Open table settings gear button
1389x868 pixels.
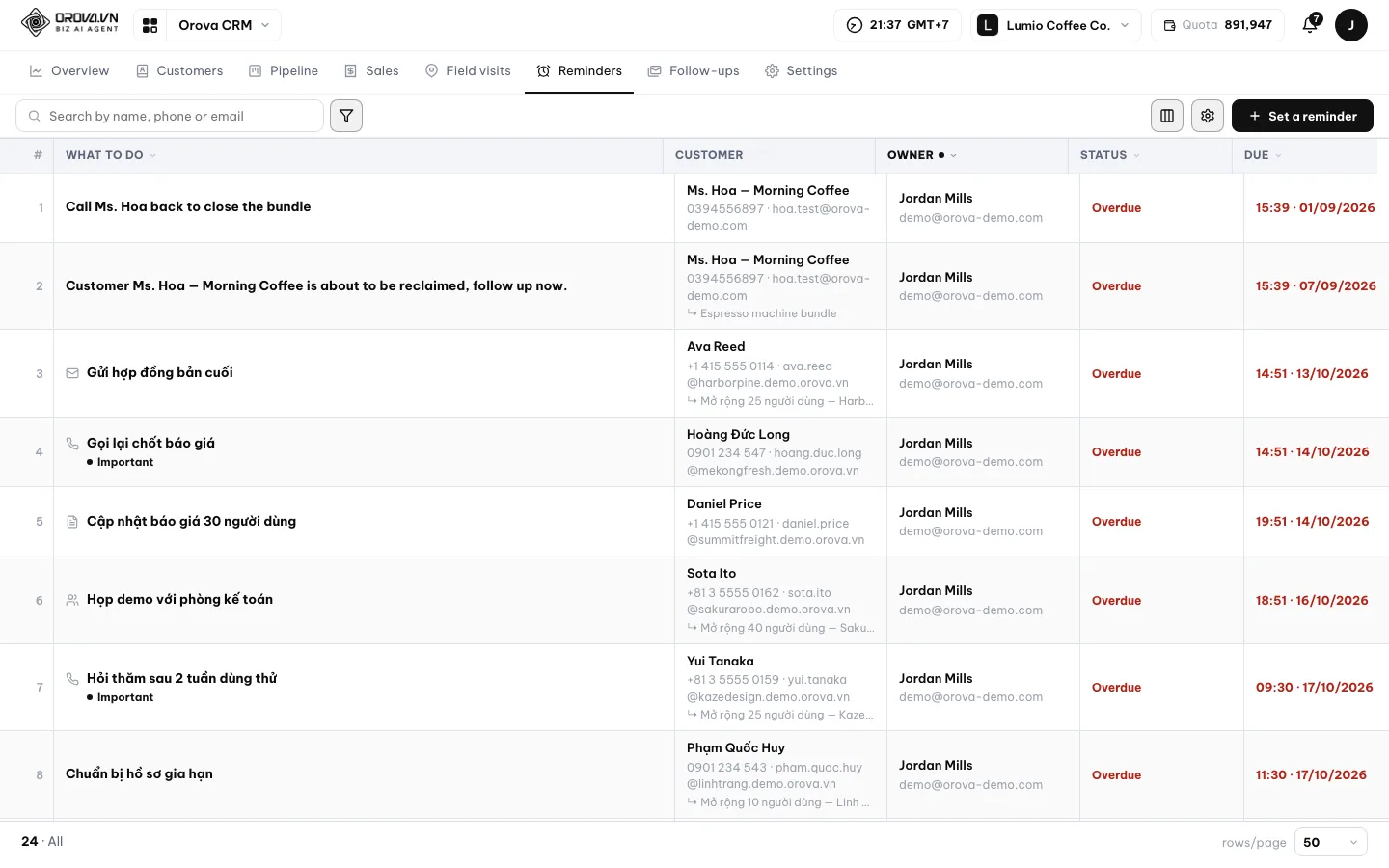tap(1208, 116)
